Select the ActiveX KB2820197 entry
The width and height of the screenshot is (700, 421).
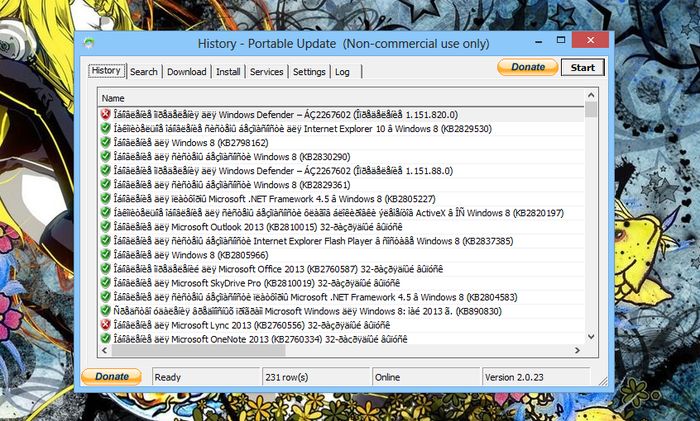pos(339,213)
